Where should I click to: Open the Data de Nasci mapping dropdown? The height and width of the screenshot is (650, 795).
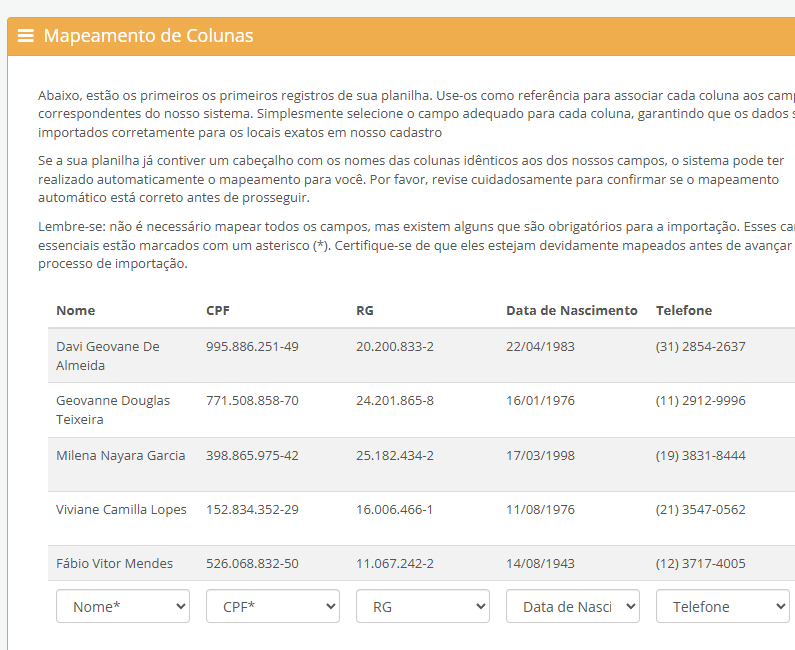[x=573, y=606]
